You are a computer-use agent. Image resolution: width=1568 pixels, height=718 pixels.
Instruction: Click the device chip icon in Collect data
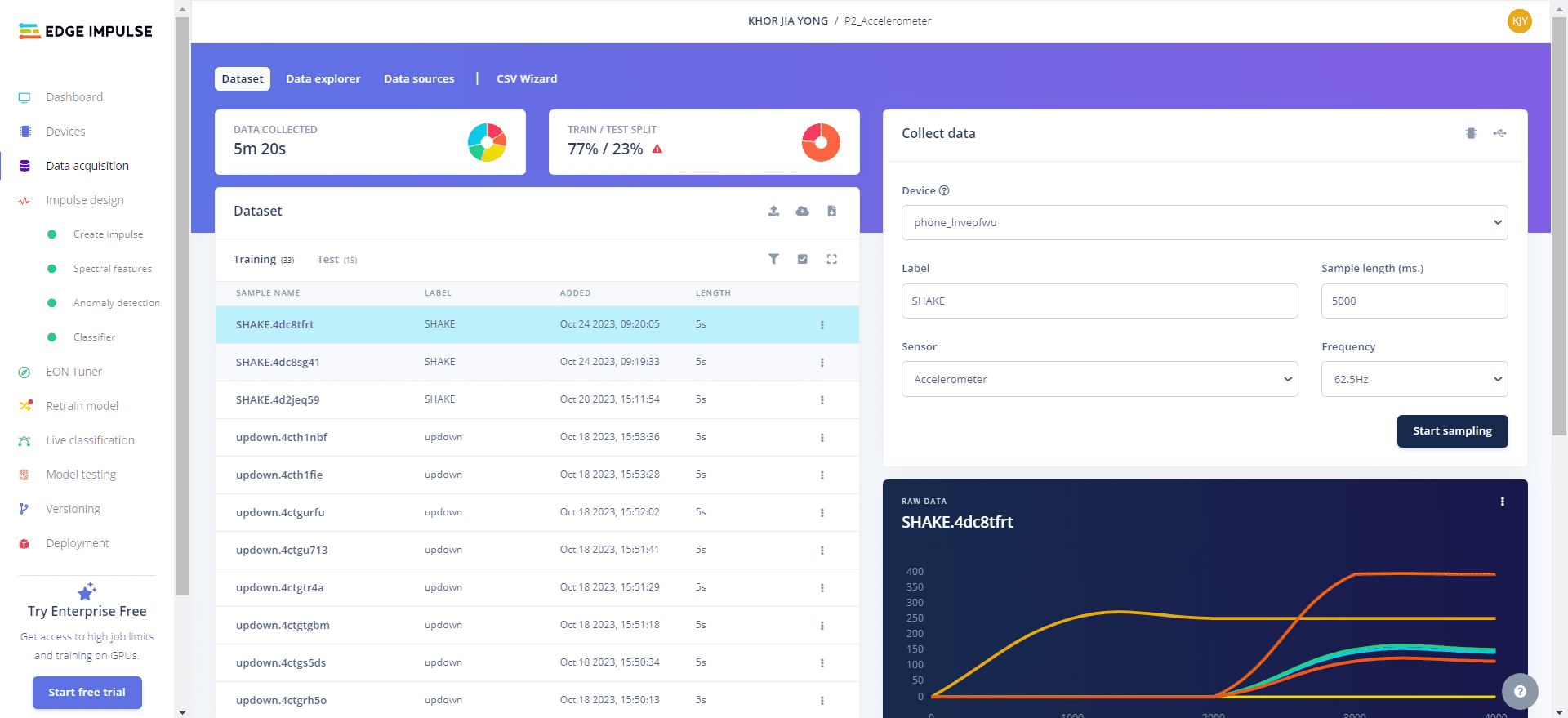(1471, 133)
